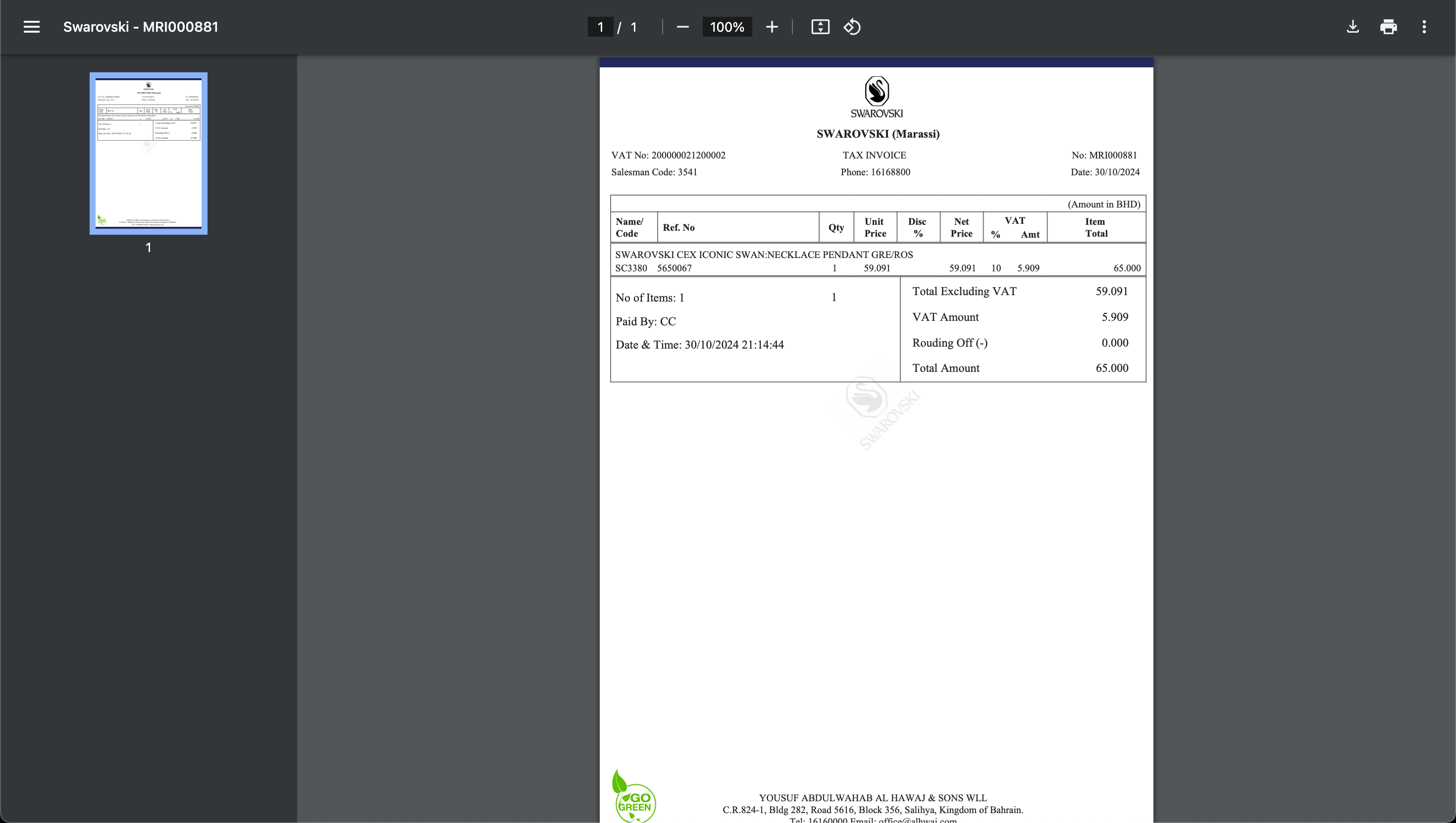Rotate the document counterclockwise
The image size is (1456, 823).
[852, 27]
